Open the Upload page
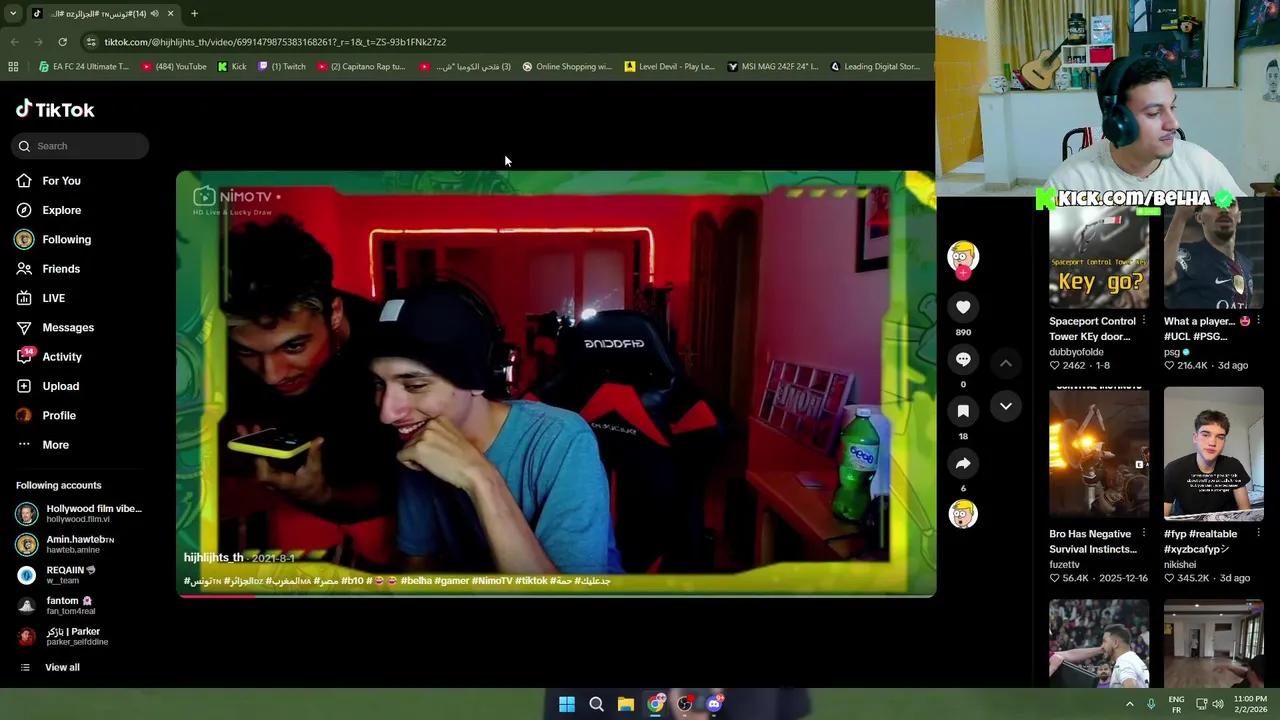Screen dimensions: 1280x720 tap(60, 386)
